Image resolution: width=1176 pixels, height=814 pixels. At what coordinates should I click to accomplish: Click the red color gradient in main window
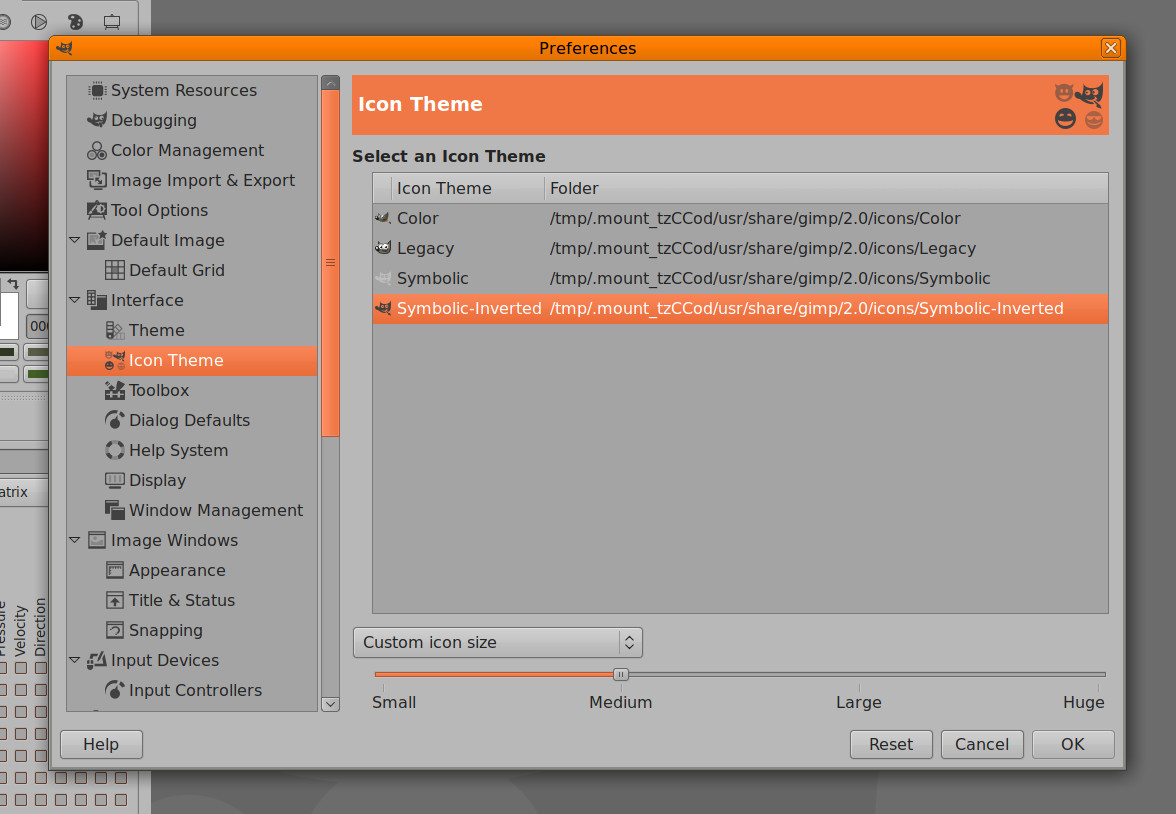[24, 156]
